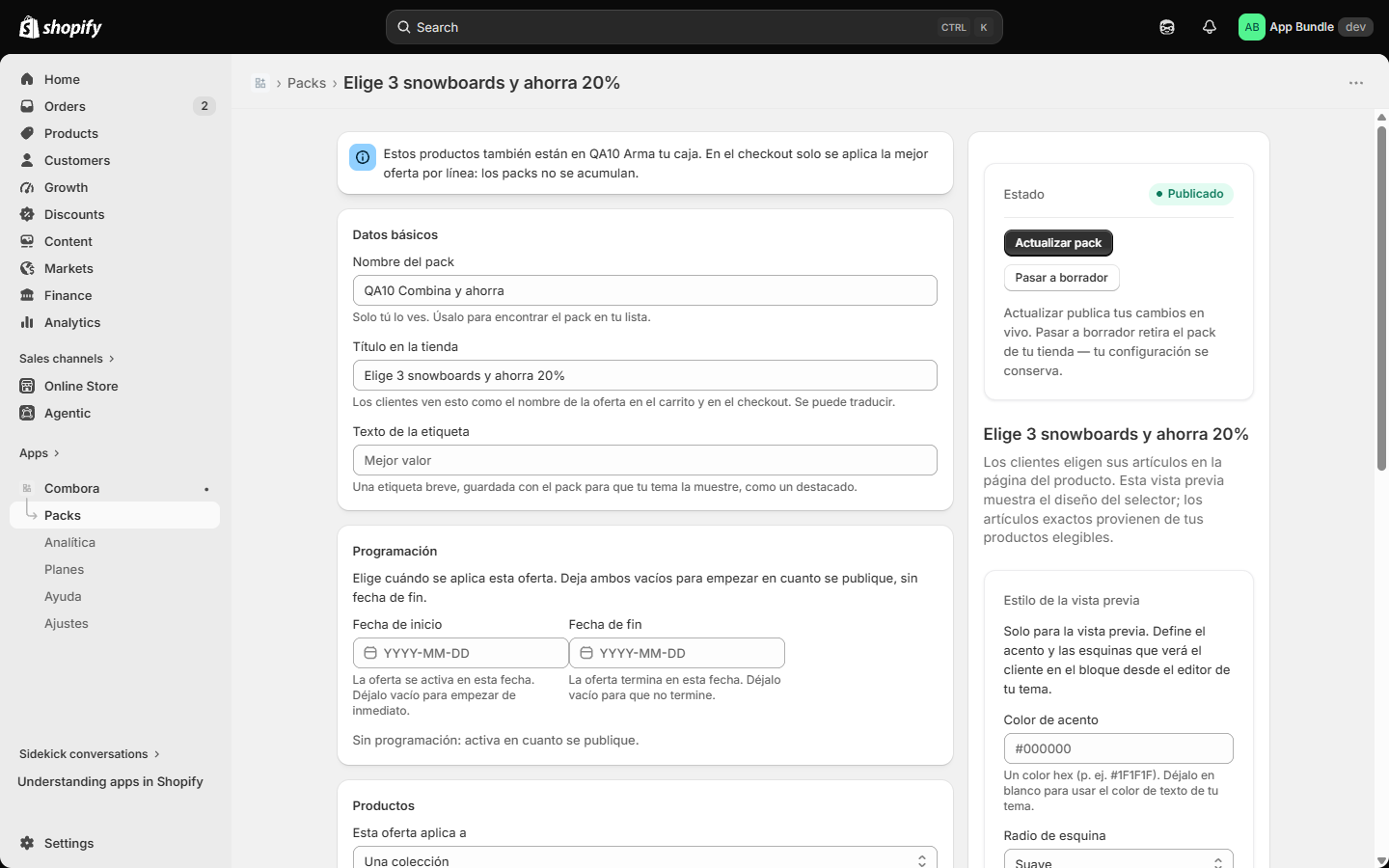Click the page vertical scrollbar
The image size is (1389, 868).
1381,299
